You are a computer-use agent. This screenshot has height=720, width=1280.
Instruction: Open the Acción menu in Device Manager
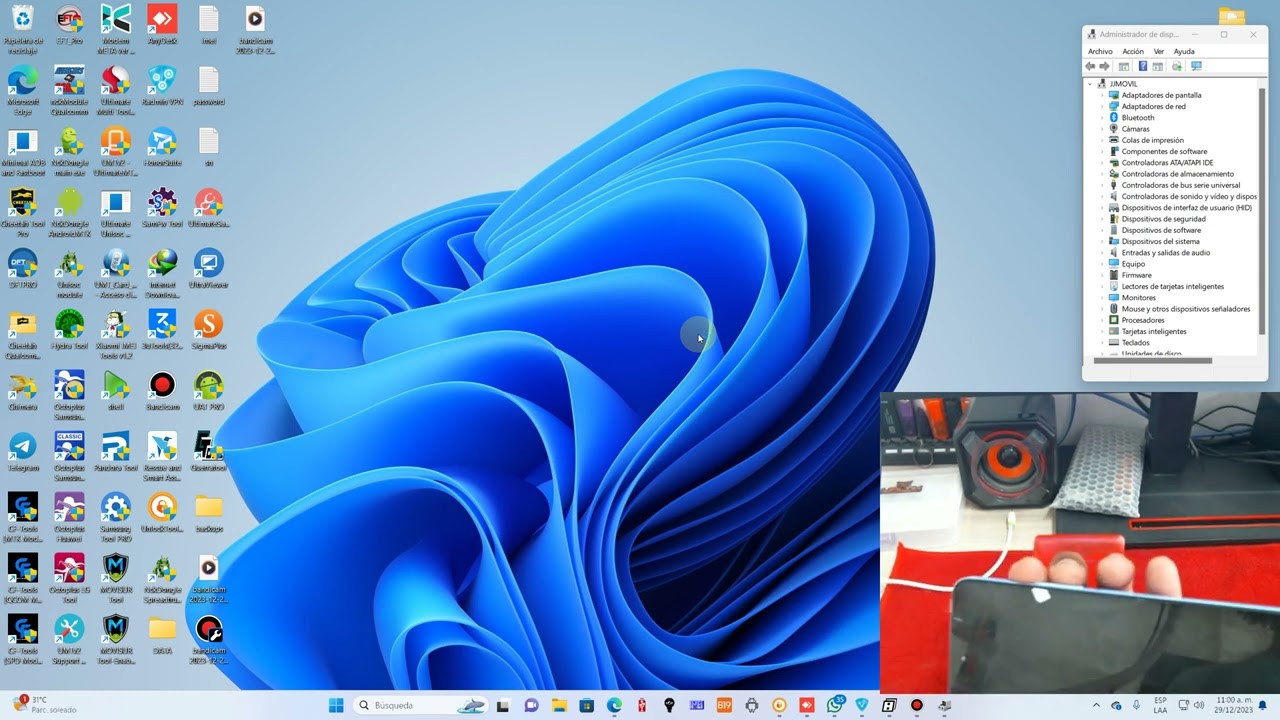1133,51
